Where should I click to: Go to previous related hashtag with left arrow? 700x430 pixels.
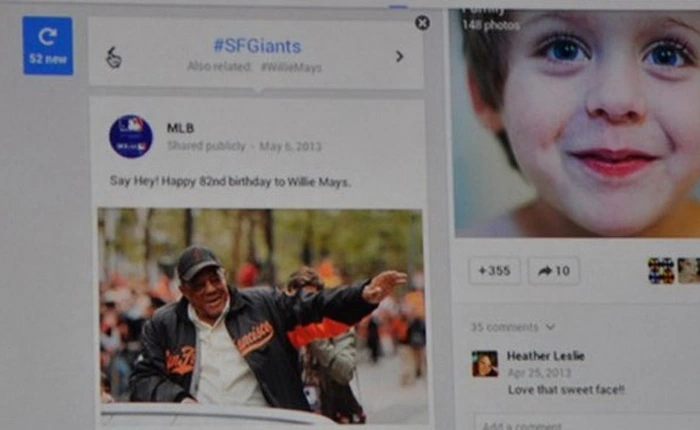tap(113, 57)
